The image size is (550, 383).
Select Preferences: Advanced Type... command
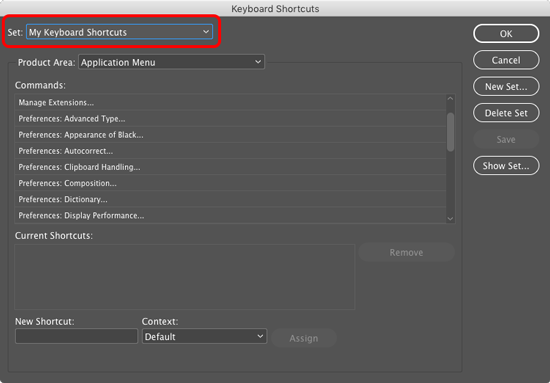(230, 119)
